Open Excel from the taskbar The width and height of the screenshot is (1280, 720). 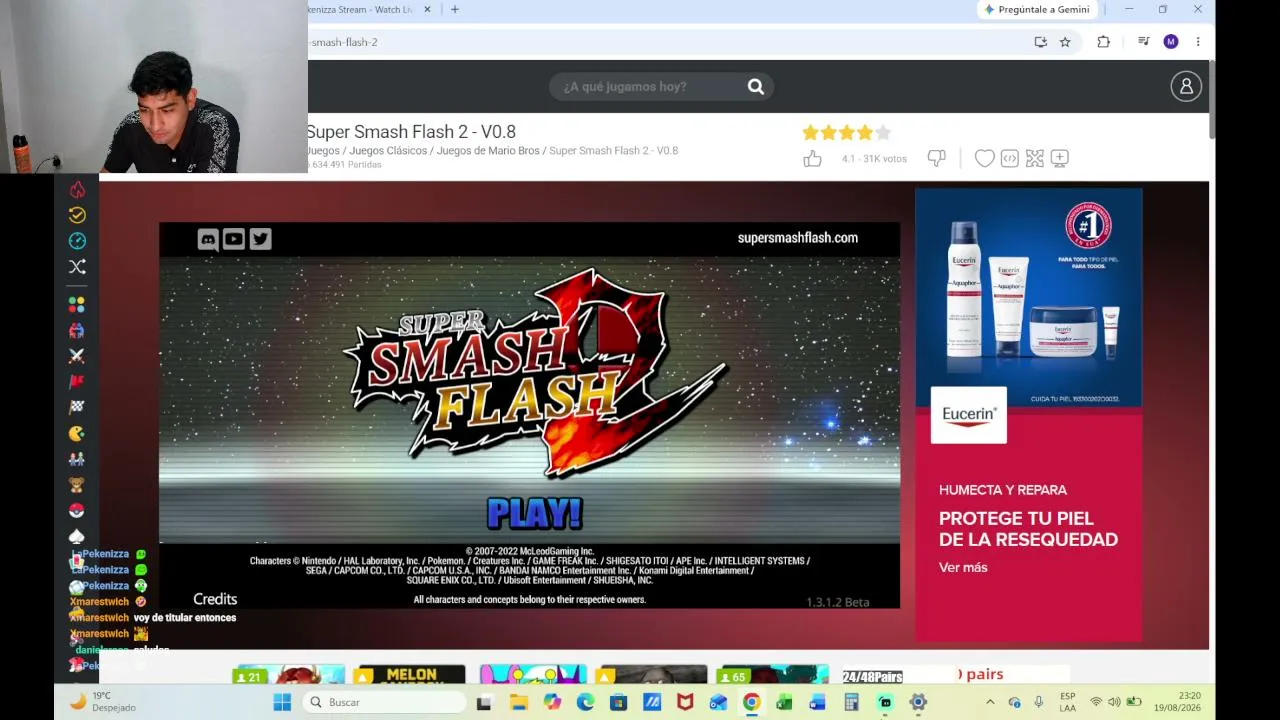(x=784, y=702)
